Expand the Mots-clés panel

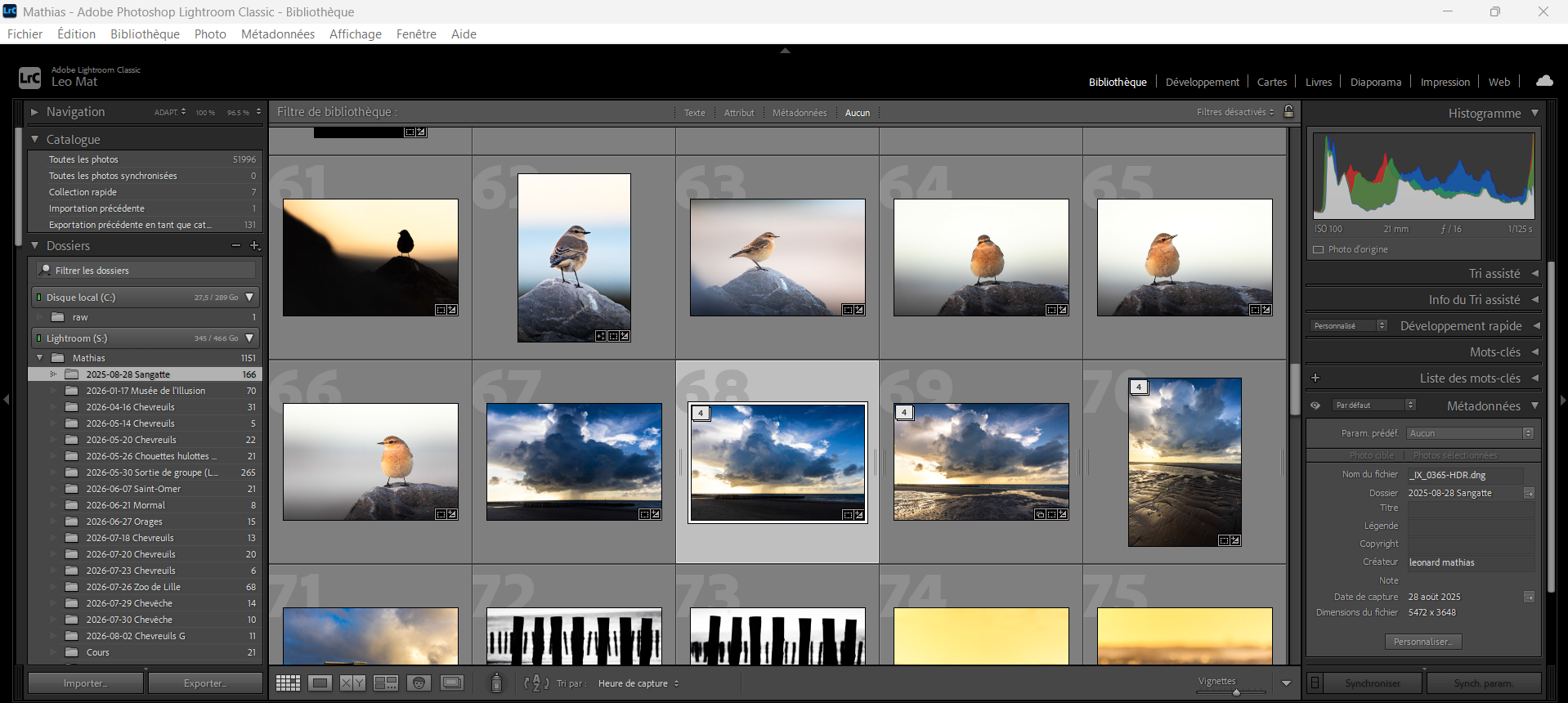point(1534,351)
